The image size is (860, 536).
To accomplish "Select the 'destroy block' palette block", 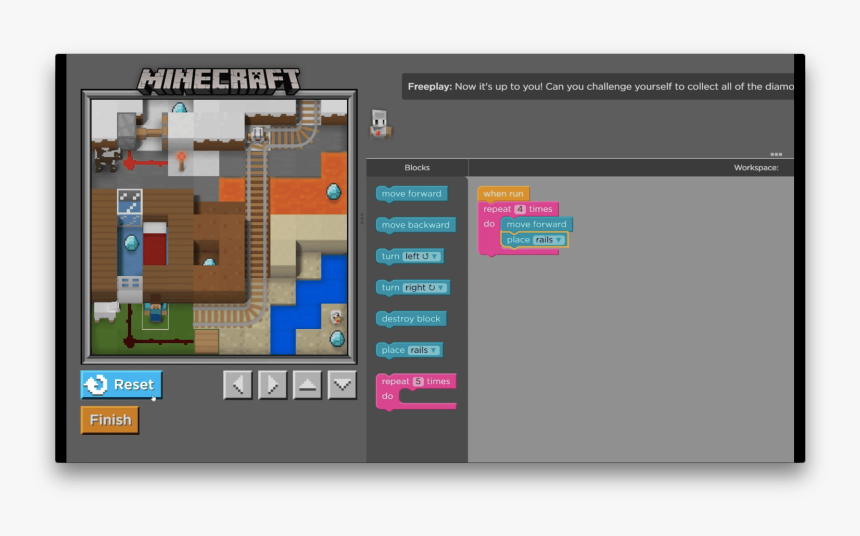I will tap(411, 319).
